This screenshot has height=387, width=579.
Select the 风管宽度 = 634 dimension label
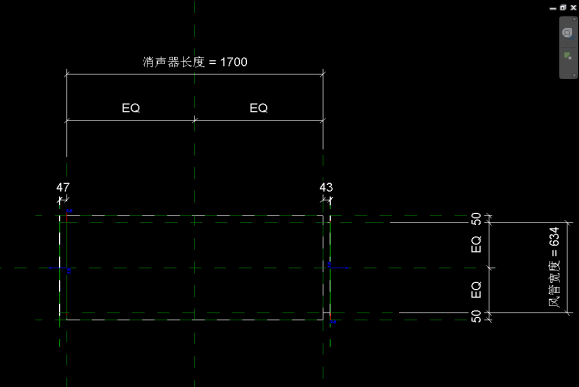[x=554, y=267]
